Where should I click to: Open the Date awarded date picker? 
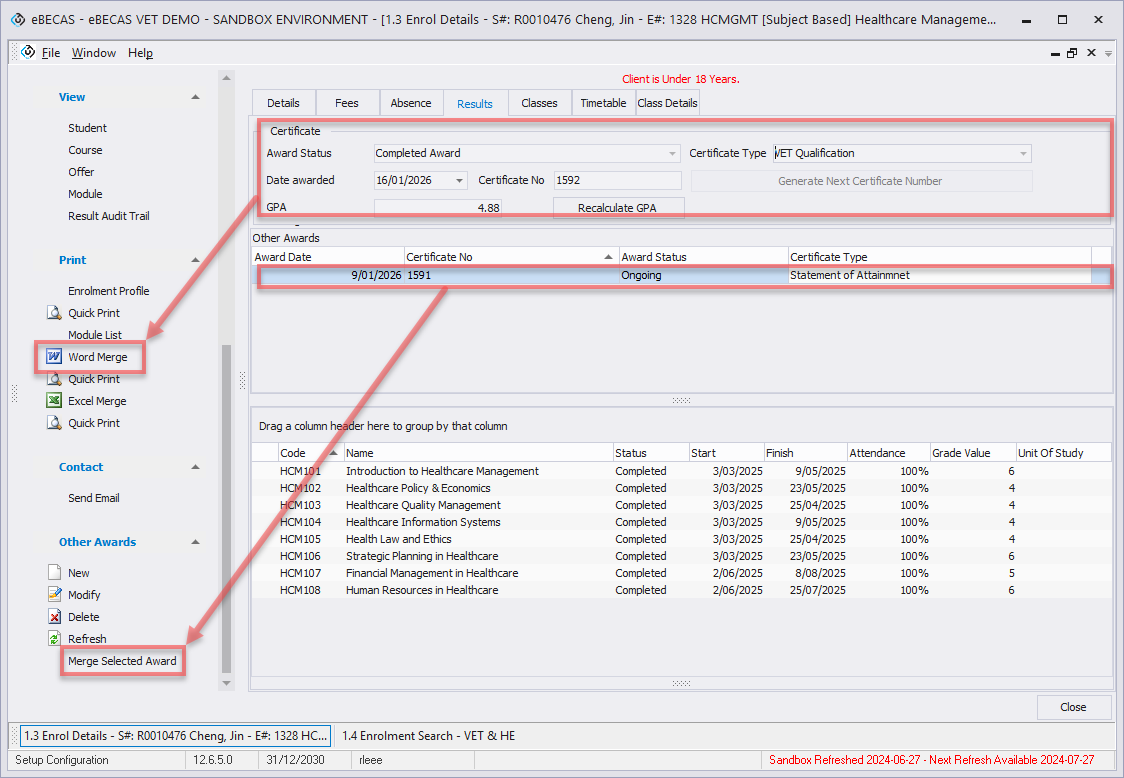pos(459,181)
